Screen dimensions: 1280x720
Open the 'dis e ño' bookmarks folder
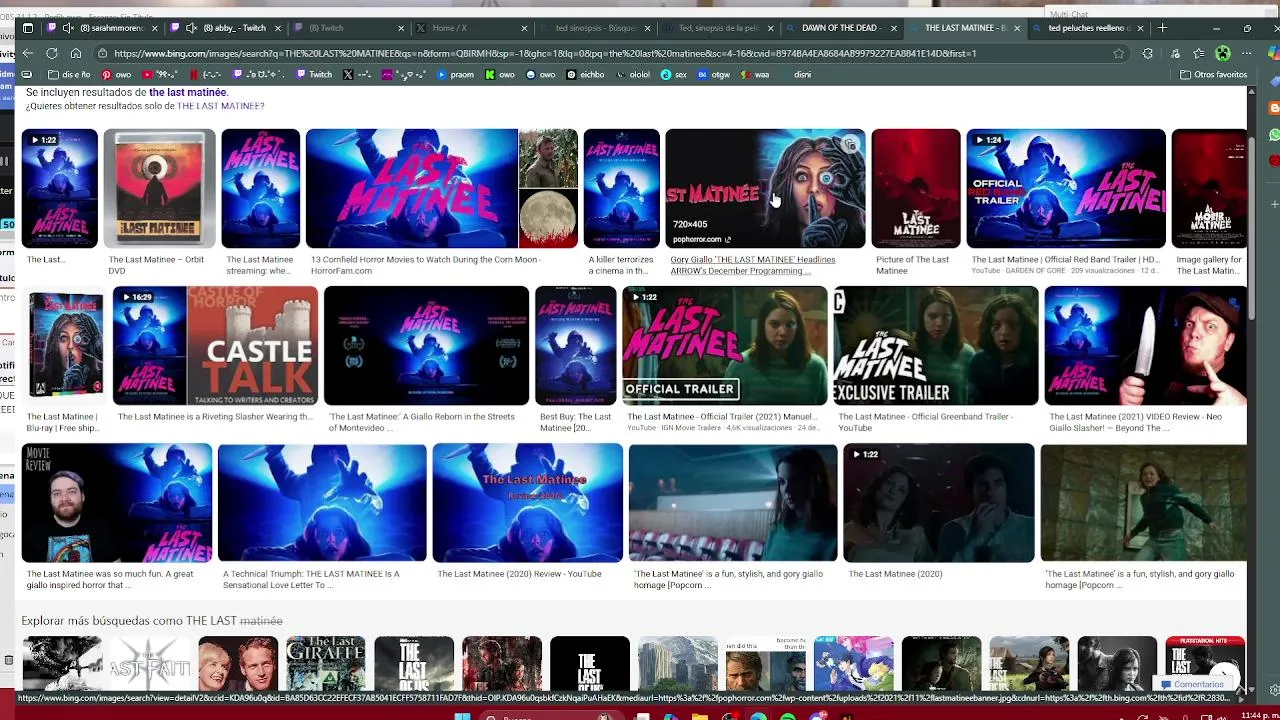click(69, 74)
